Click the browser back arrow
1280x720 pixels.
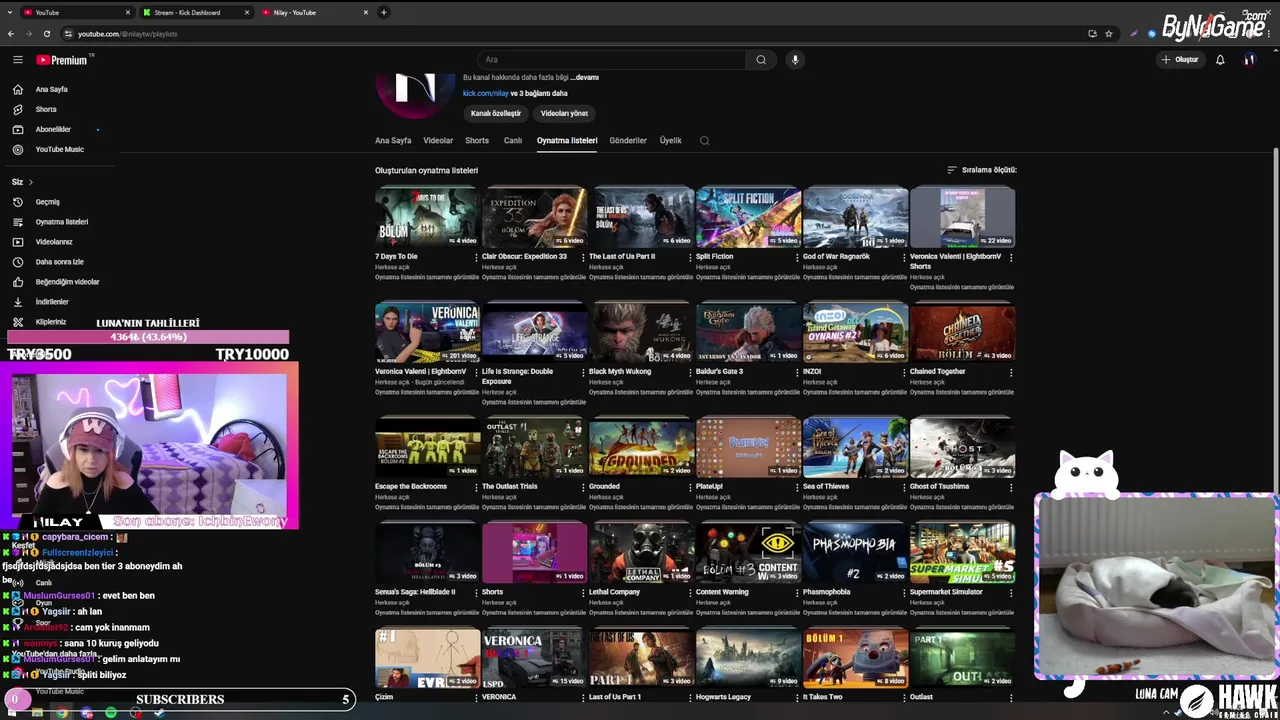coord(11,33)
